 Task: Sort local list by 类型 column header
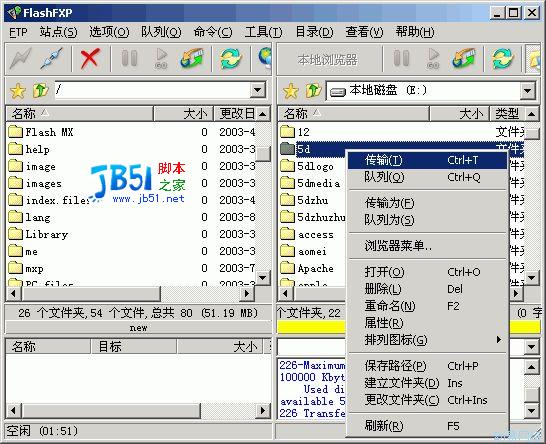pos(507,114)
